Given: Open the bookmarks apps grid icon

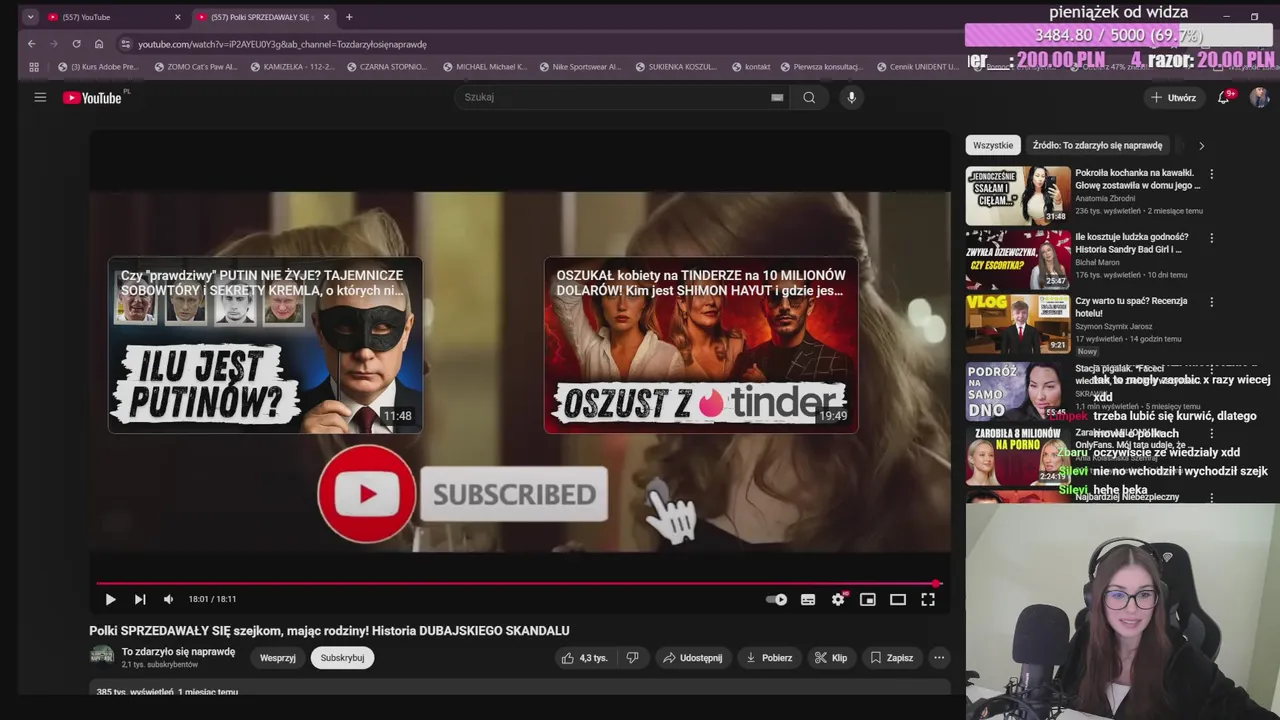Looking at the screenshot, I should pyautogui.click(x=34, y=67).
